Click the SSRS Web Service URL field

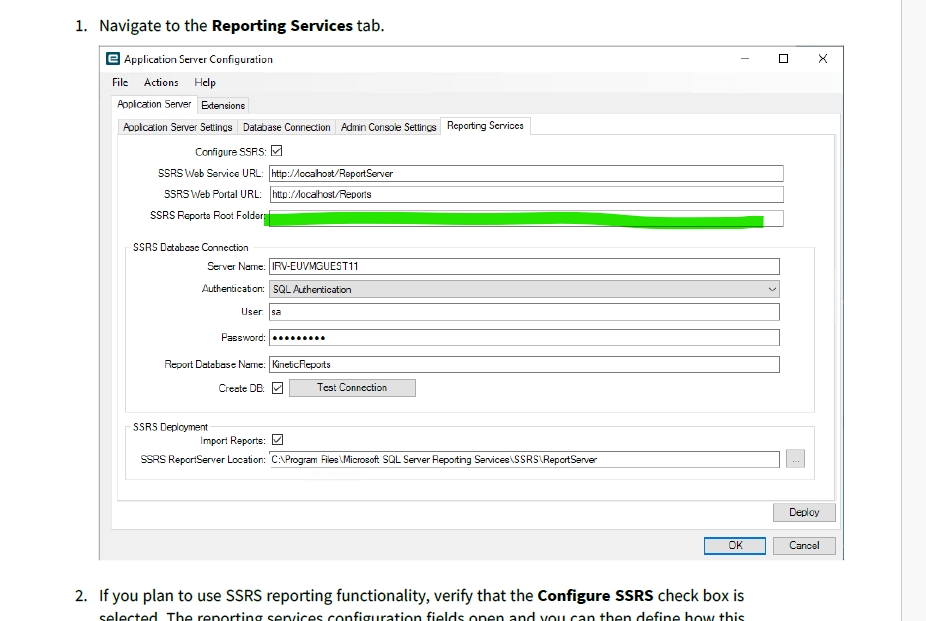pos(526,174)
